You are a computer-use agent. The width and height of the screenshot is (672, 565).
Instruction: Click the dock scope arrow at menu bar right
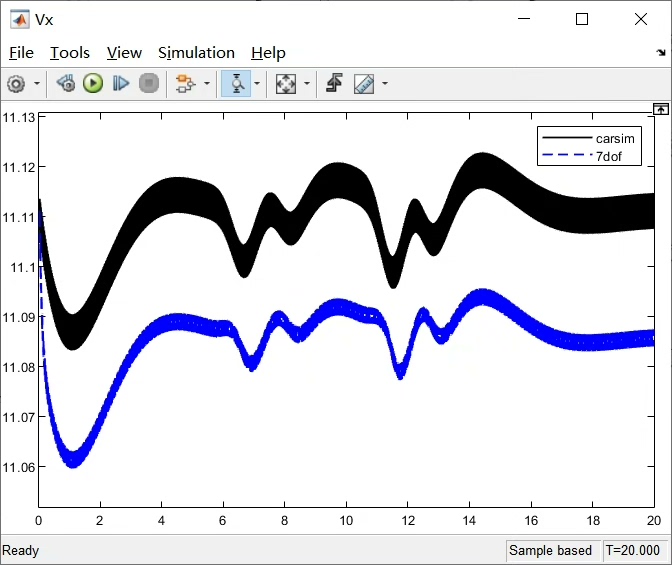tap(661, 52)
